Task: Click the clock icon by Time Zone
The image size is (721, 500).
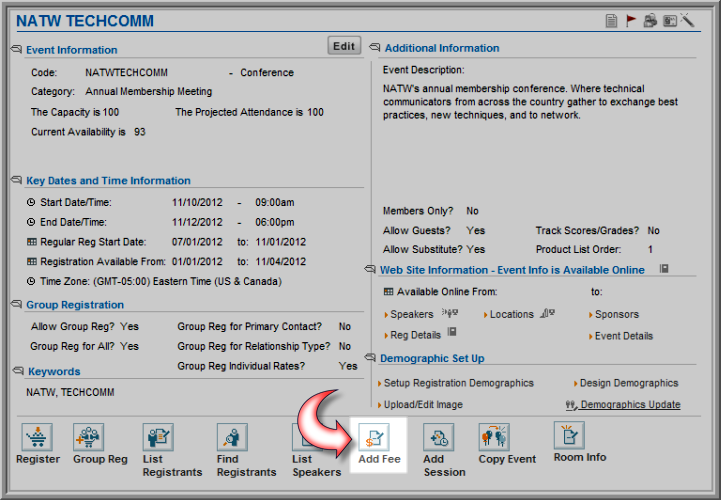Action: [x=31, y=281]
